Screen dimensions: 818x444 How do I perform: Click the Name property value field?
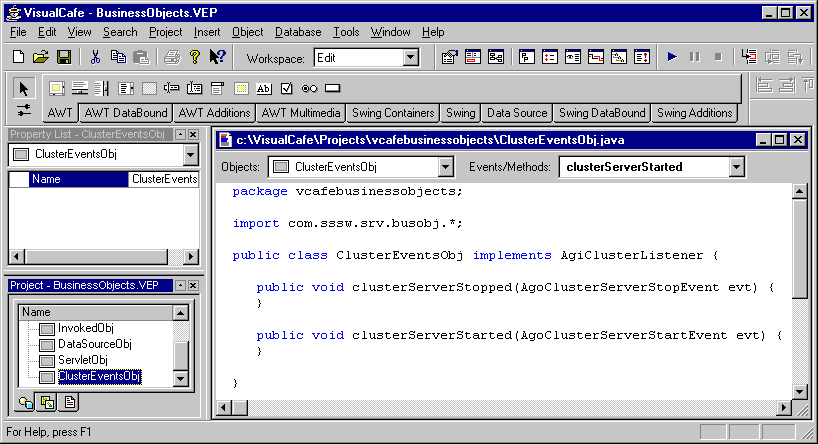click(163, 179)
